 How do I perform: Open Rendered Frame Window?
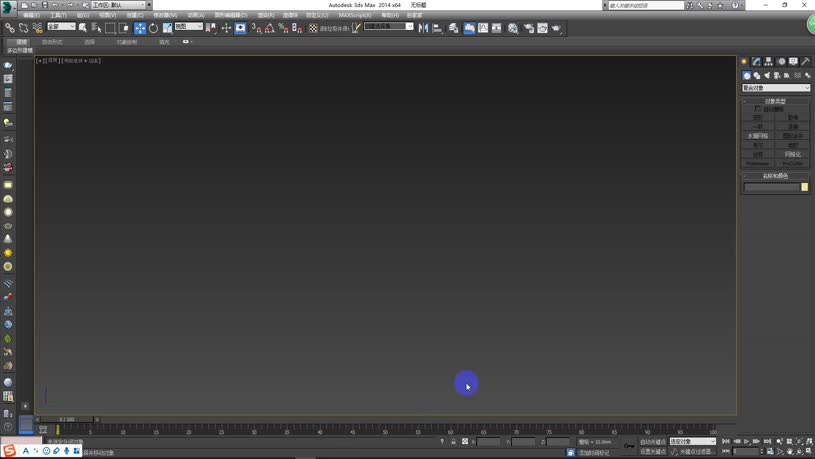pyautogui.click(x=542, y=28)
